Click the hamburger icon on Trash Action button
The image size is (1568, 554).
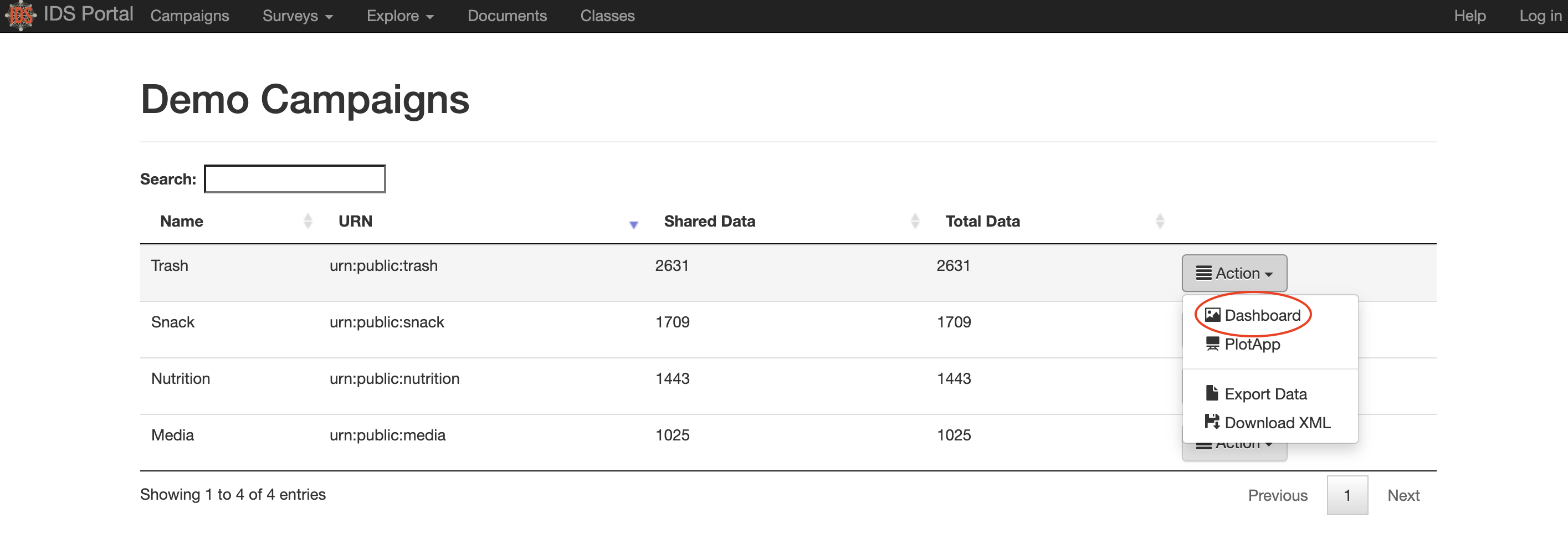1203,273
